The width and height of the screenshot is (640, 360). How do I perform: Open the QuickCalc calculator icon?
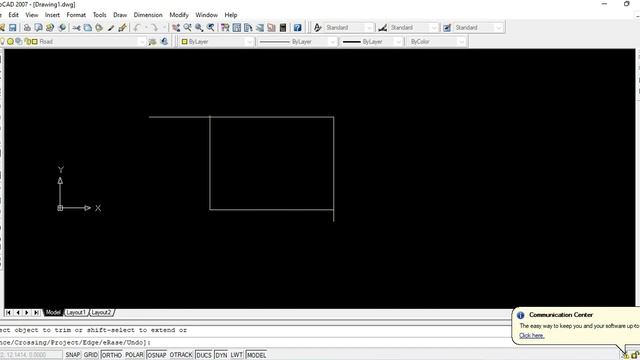(282, 28)
